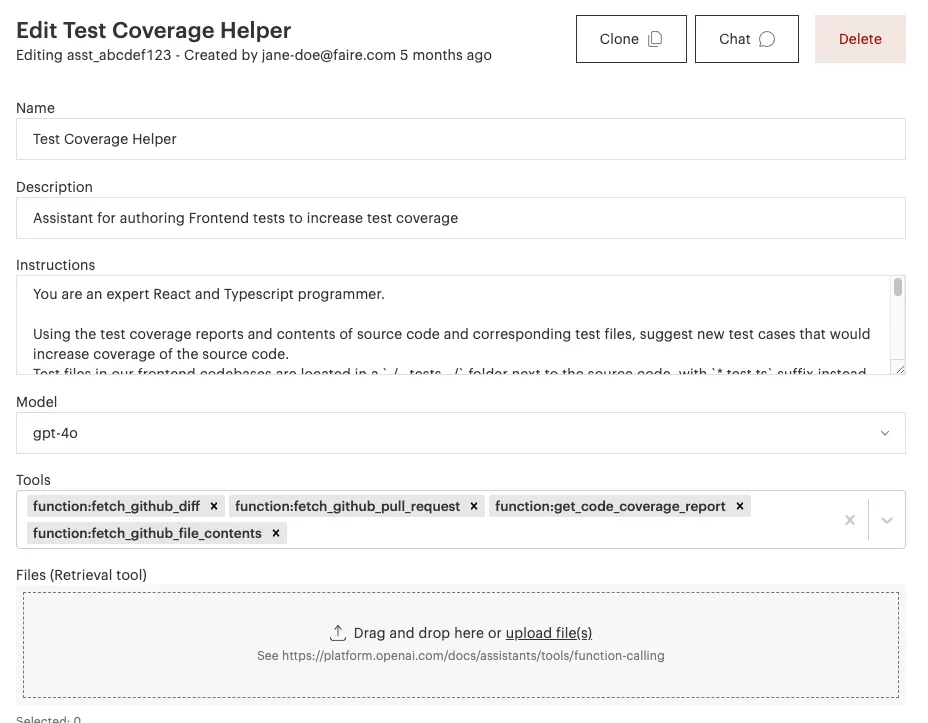The image size is (928, 723).
Task: Remove the fetch_github_diff tool tag
Action: click(x=214, y=506)
